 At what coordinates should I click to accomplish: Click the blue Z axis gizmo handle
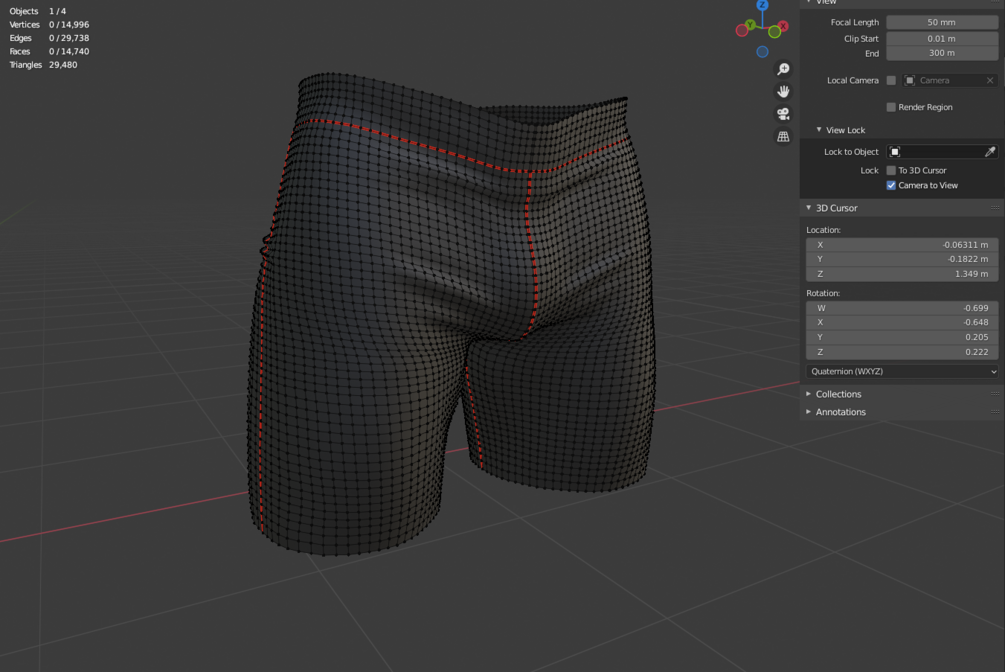pyautogui.click(x=762, y=5)
